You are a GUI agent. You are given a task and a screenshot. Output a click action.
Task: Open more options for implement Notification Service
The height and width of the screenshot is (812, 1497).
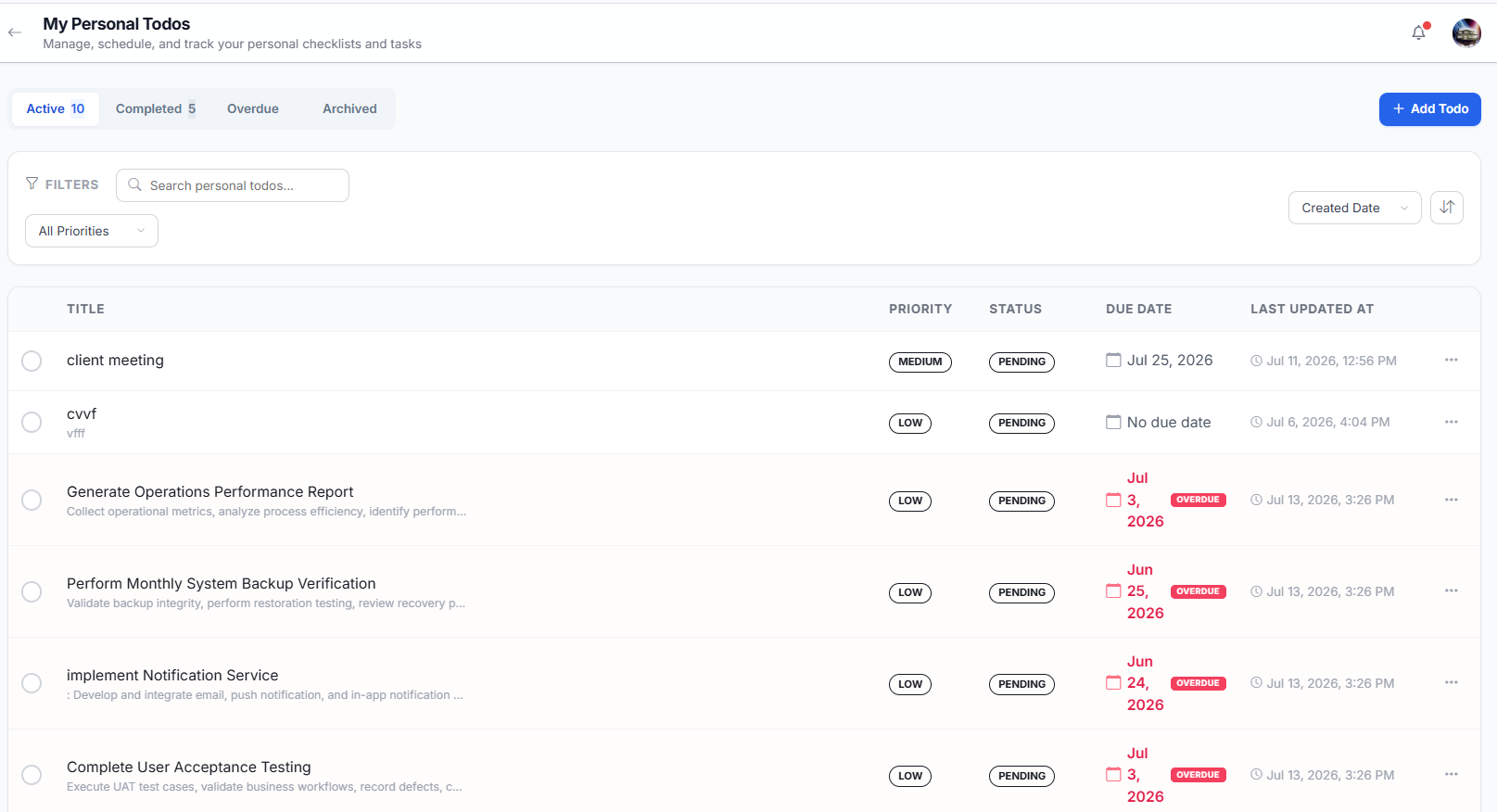(x=1452, y=683)
